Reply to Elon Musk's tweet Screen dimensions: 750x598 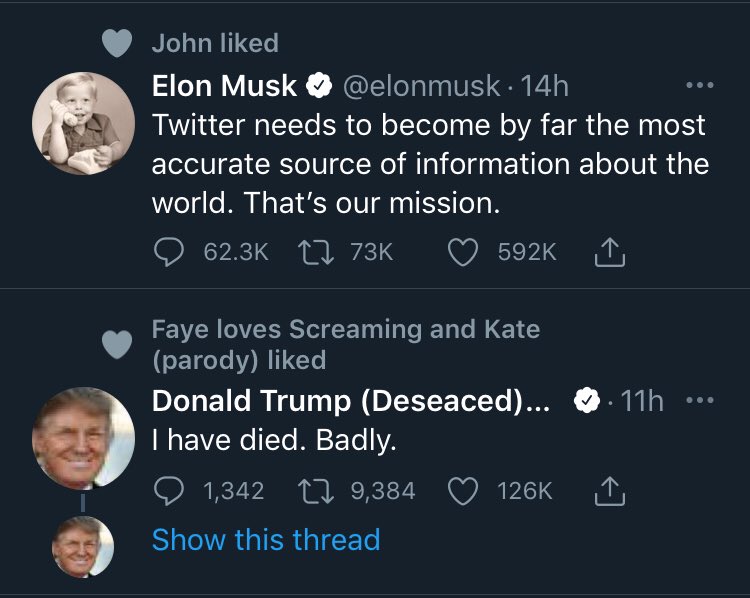(167, 253)
